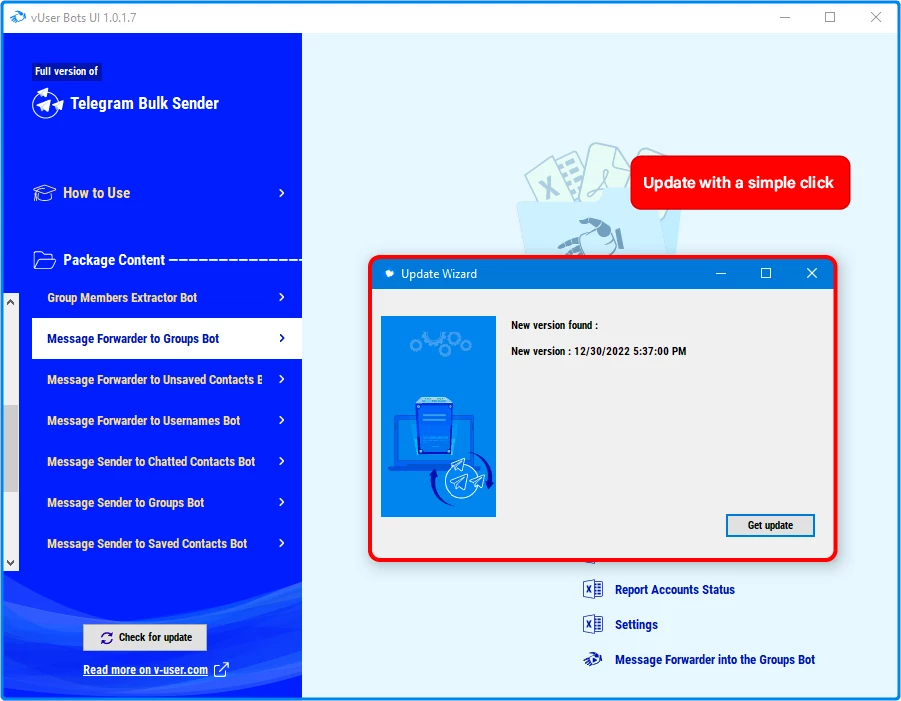The height and width of the screenshot is (701, 901).
Task: Expand Message Forwarder to Groups Bot chevron
Action: pyautogui.click(x=282, y=338)
